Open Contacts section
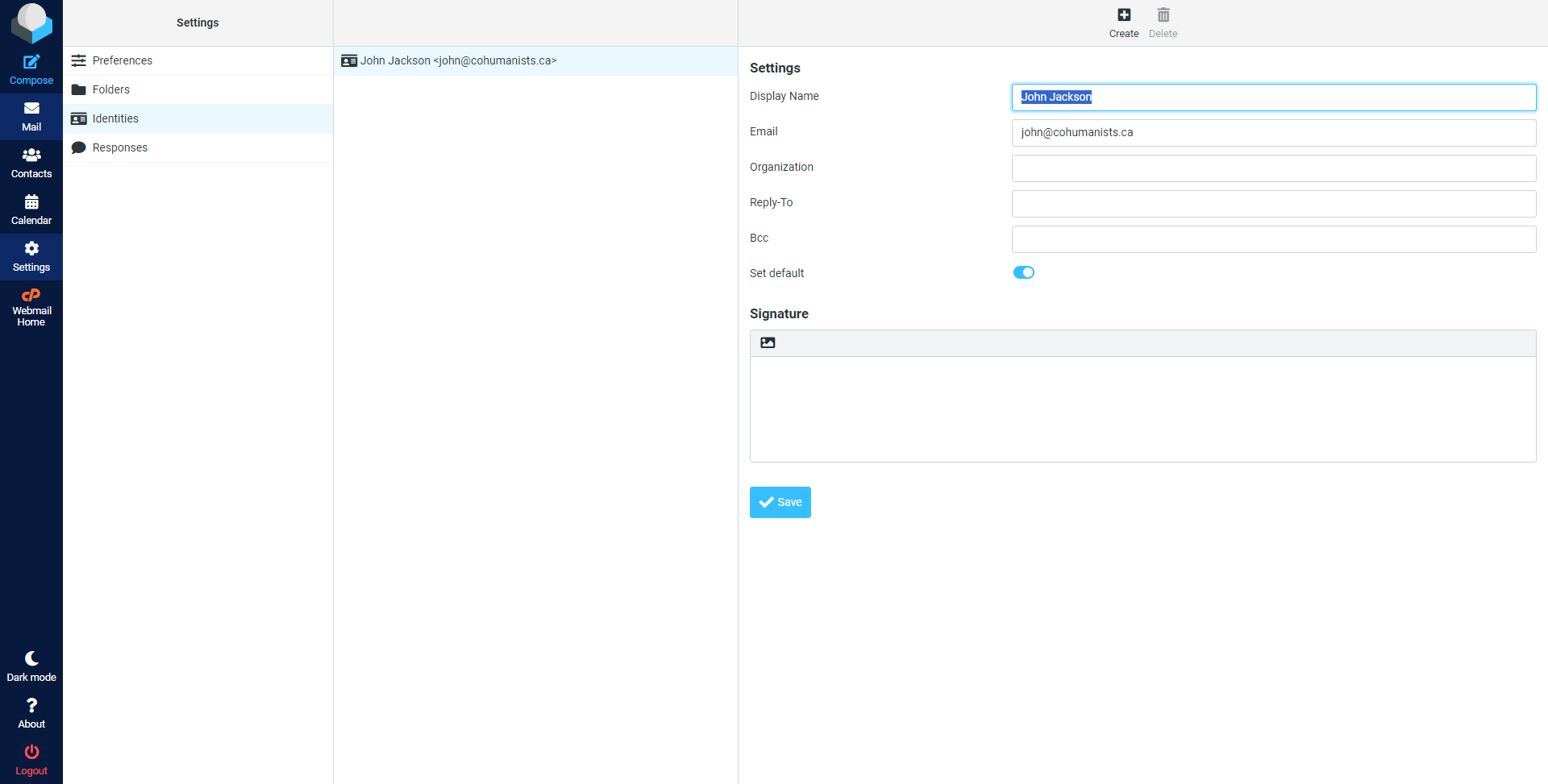This screenshot has width=1548, height=784. point(31,164)
